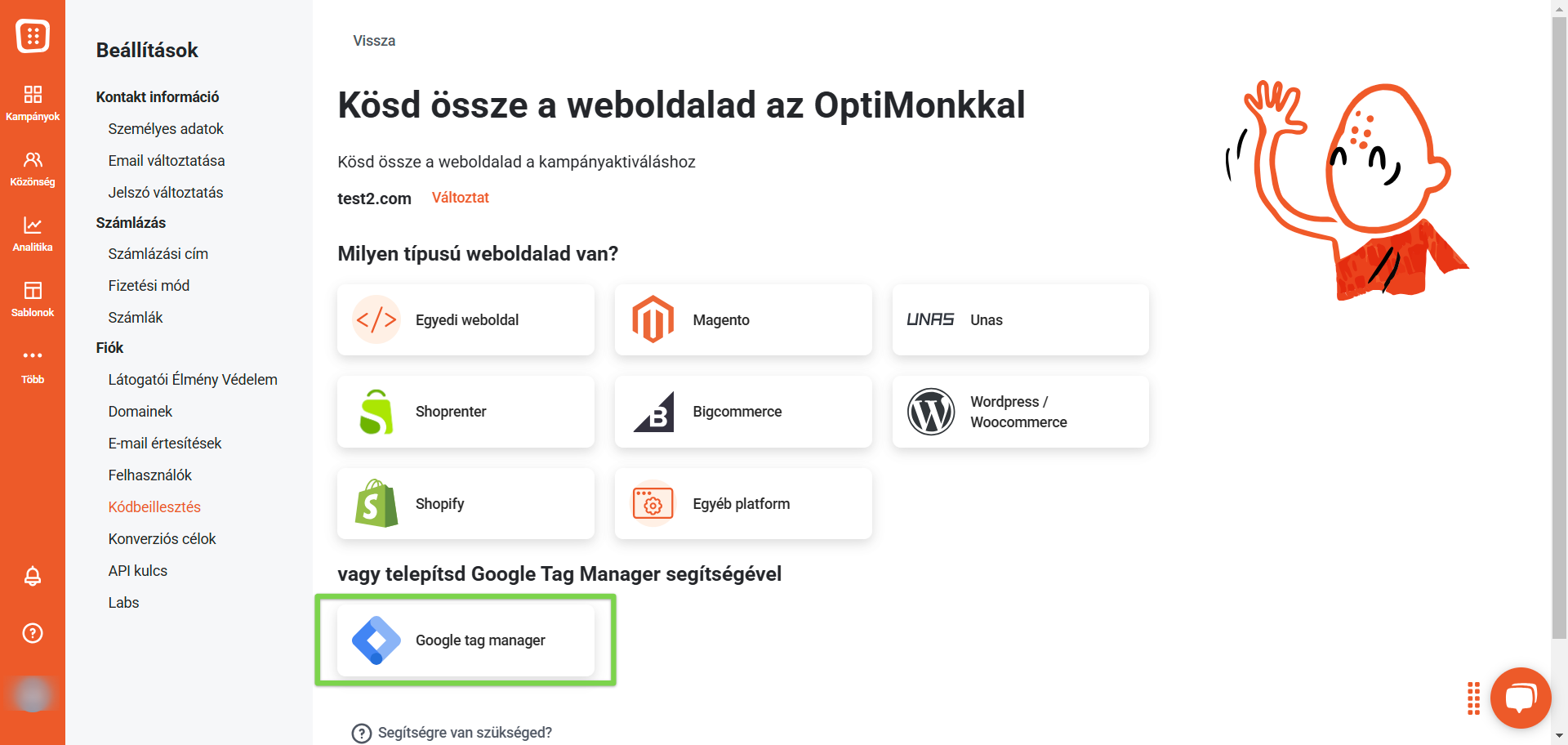Screen dimensions: 1568x745
Task: Open API kulcs settings item
Action: tap(138, 571)
